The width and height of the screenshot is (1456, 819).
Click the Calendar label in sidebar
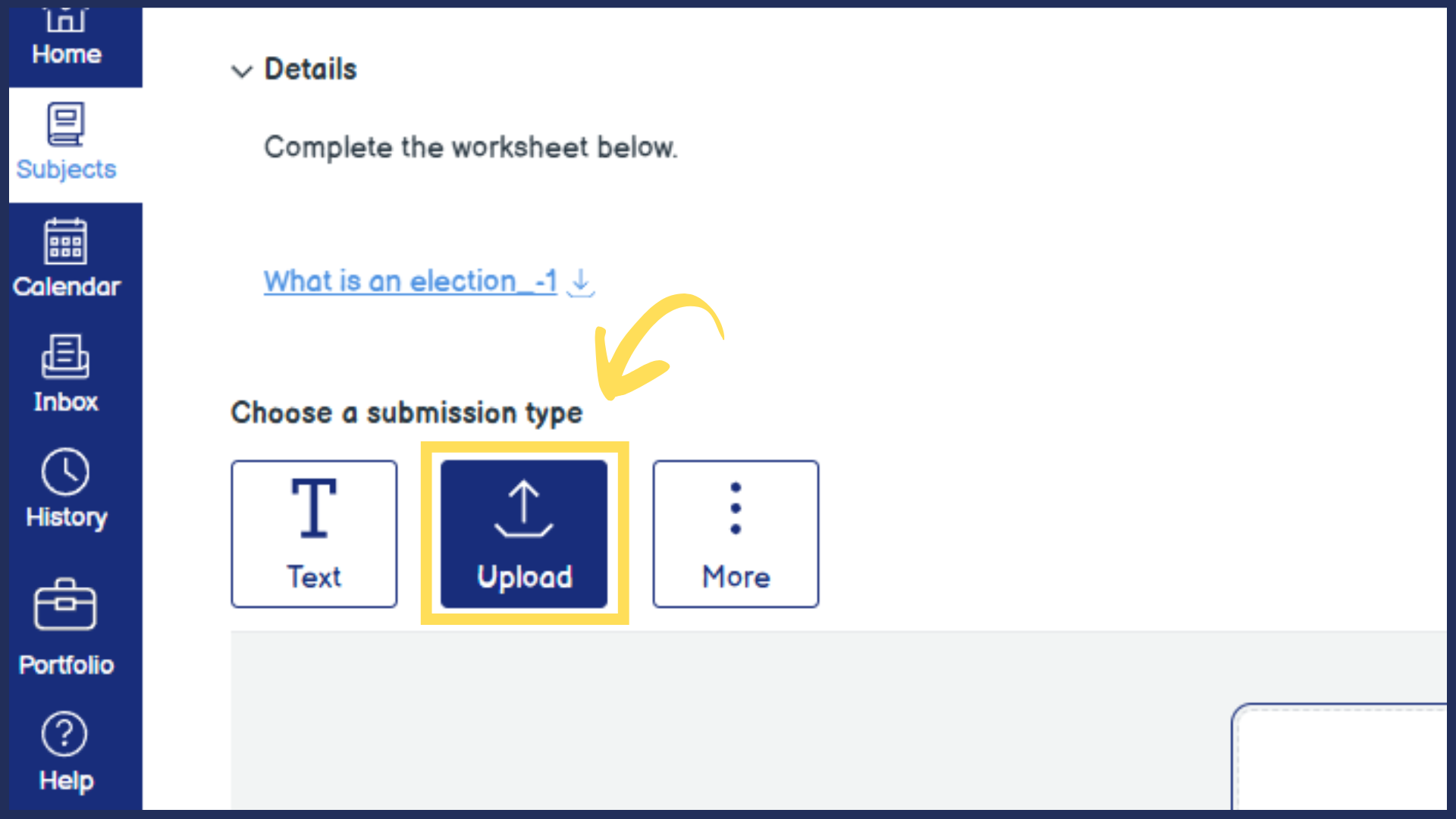(x=67, y=287)
